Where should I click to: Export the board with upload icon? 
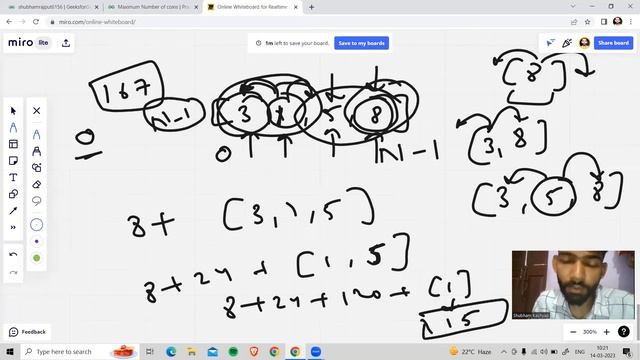pos(66,43)
